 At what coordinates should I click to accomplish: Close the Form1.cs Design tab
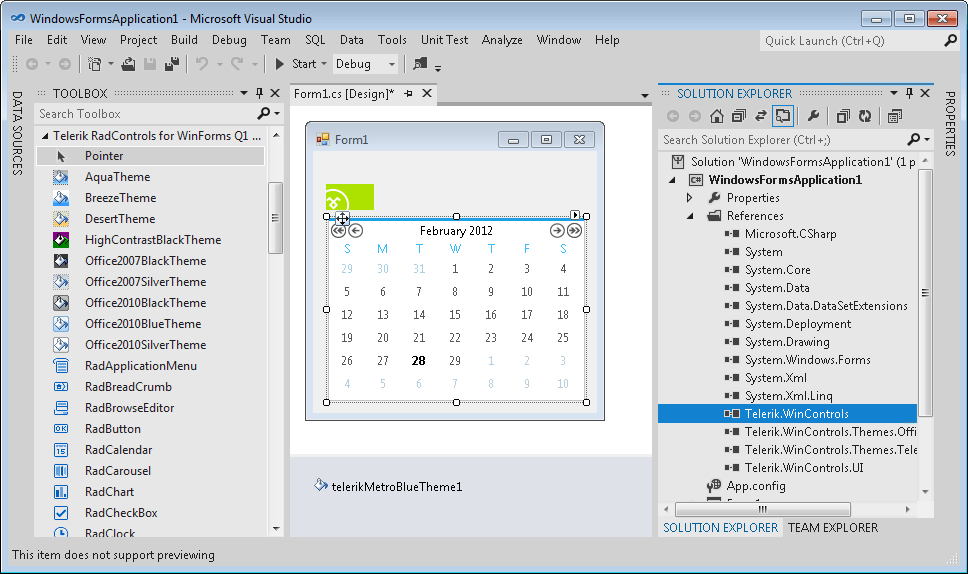click(x=427, y=93)
